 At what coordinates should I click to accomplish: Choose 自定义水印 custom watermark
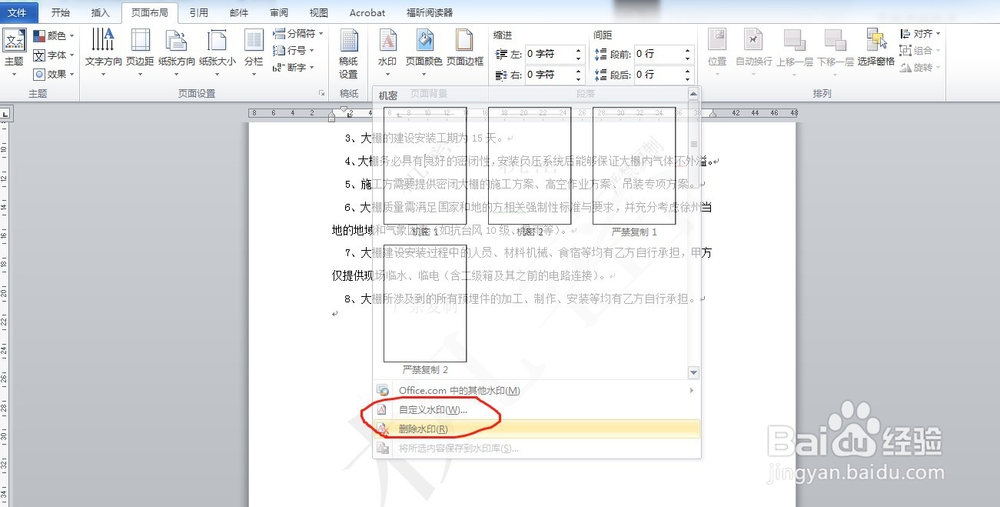coord(536,410)
